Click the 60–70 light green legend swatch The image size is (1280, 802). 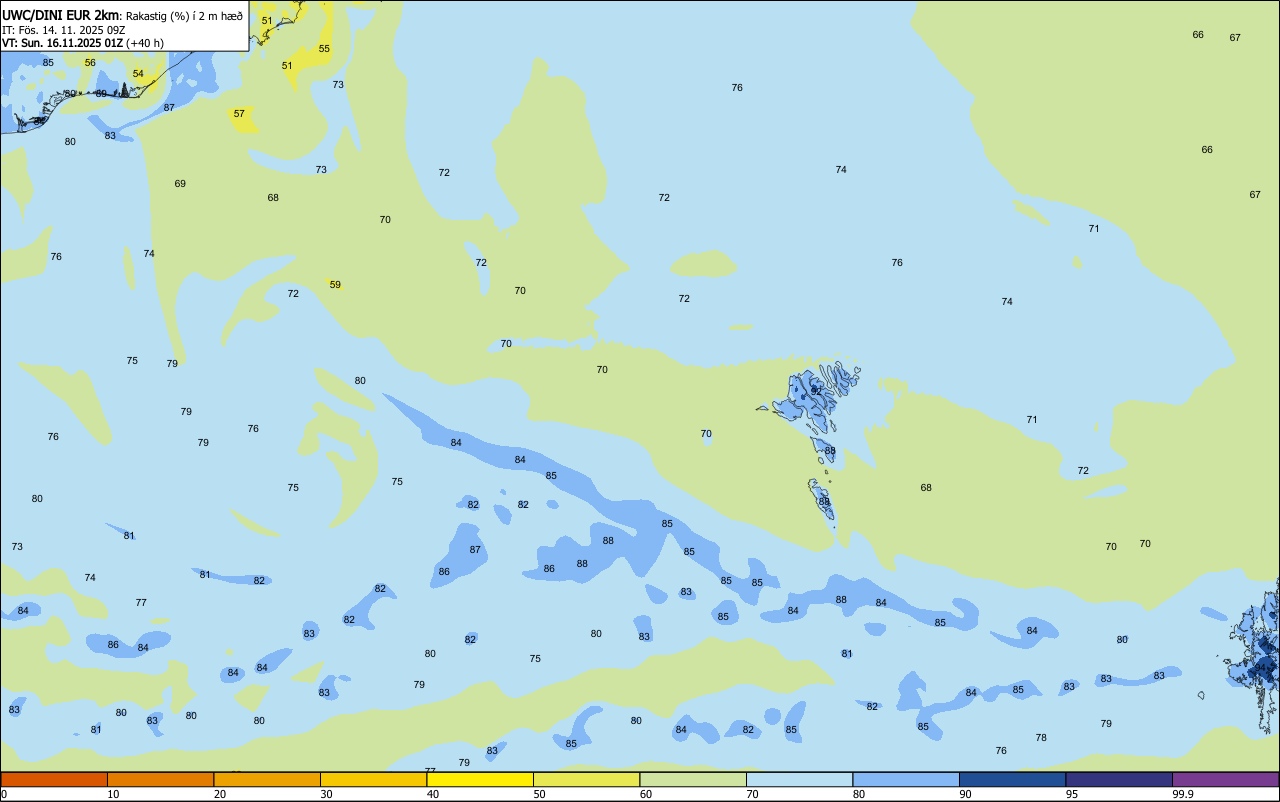(693, 779)
